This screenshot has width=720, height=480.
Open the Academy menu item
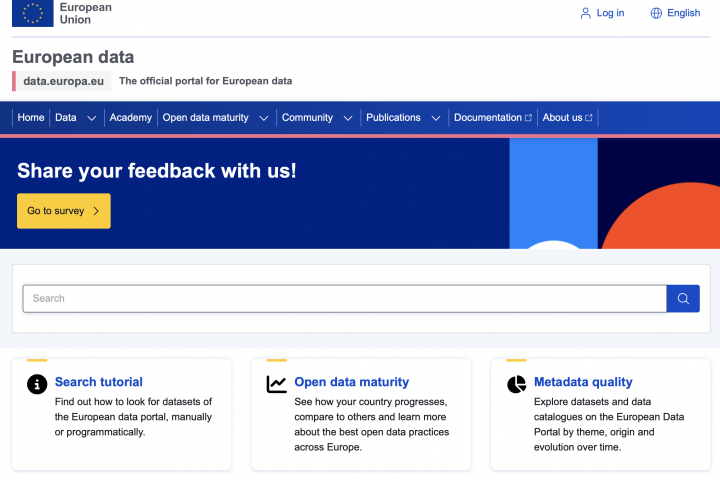tap(131, 118)
